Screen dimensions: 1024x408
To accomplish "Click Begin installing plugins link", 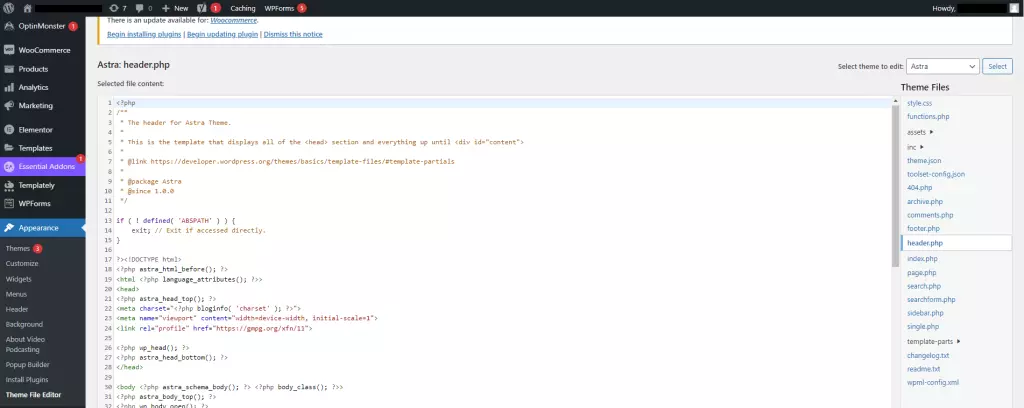I will (x=144, y=34).
